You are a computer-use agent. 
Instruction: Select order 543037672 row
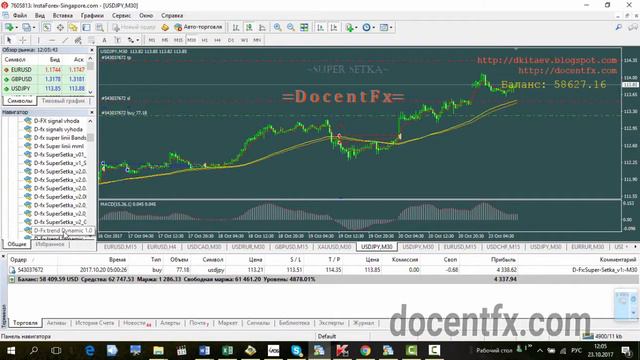click(322, 270)
